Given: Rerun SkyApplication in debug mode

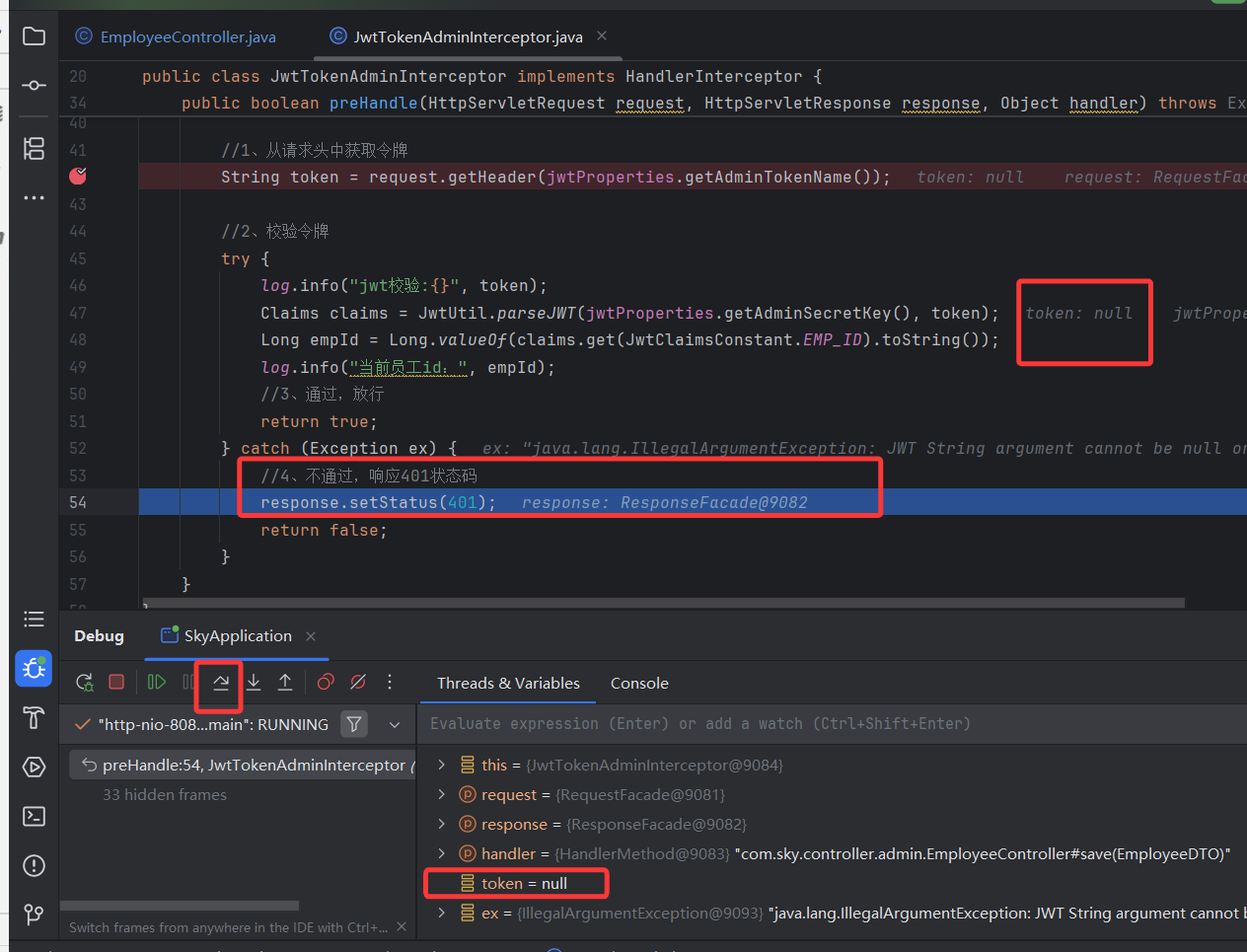Looking at the screenshot, I should [85, 682].
